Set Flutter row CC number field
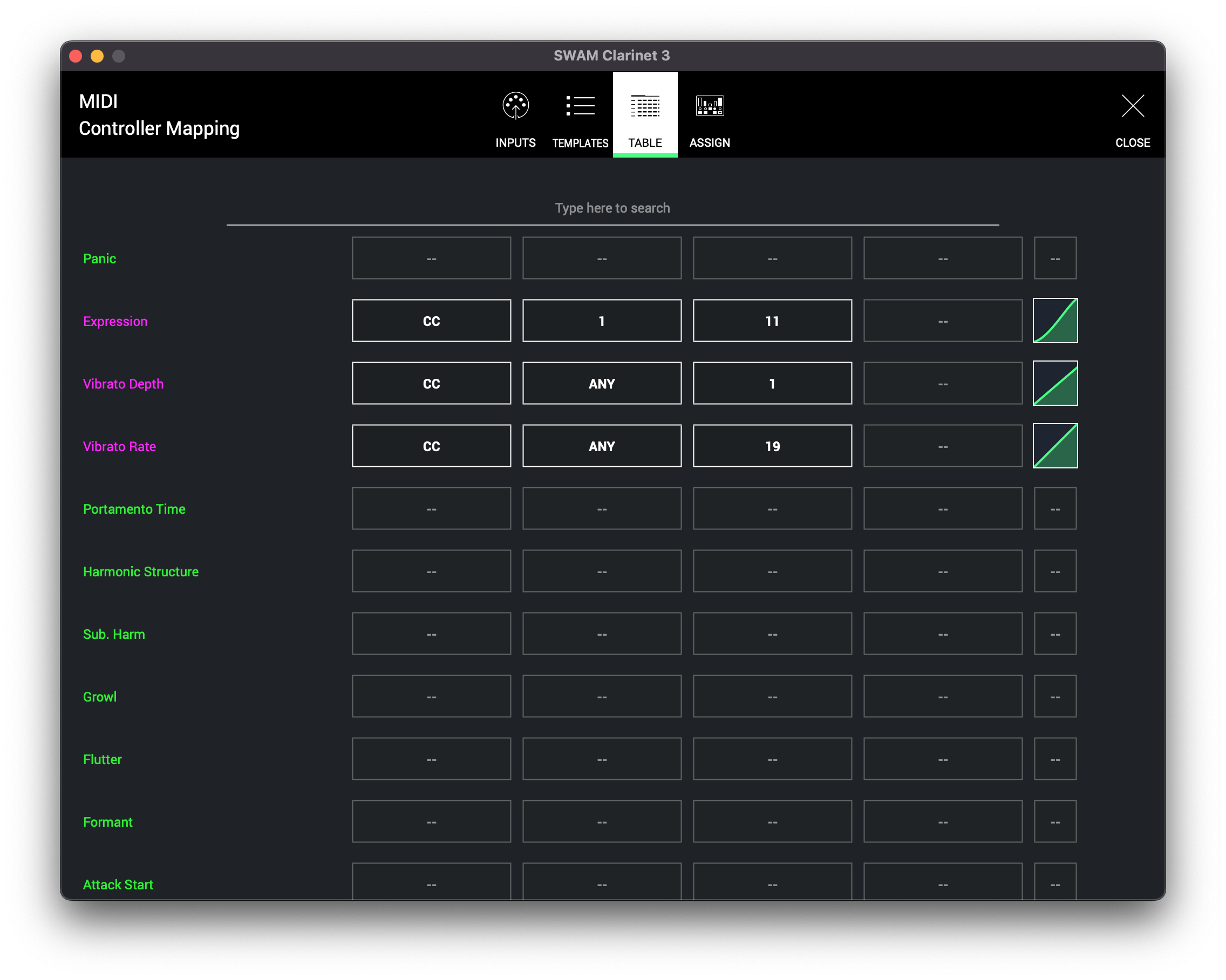Viewport: 1226px width, 980px height. point(772,759)
